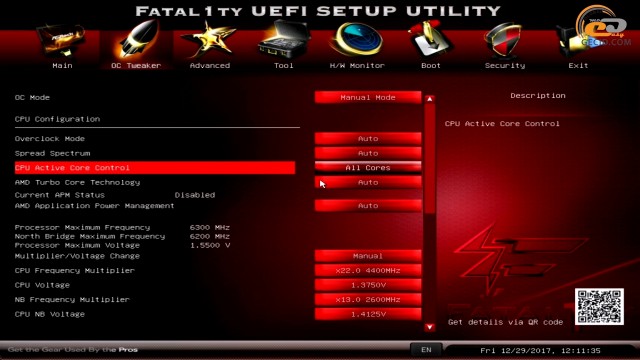Switch to the Advanced tab label
This screenshot has width=640, height=360.
(x=210, y=65)
